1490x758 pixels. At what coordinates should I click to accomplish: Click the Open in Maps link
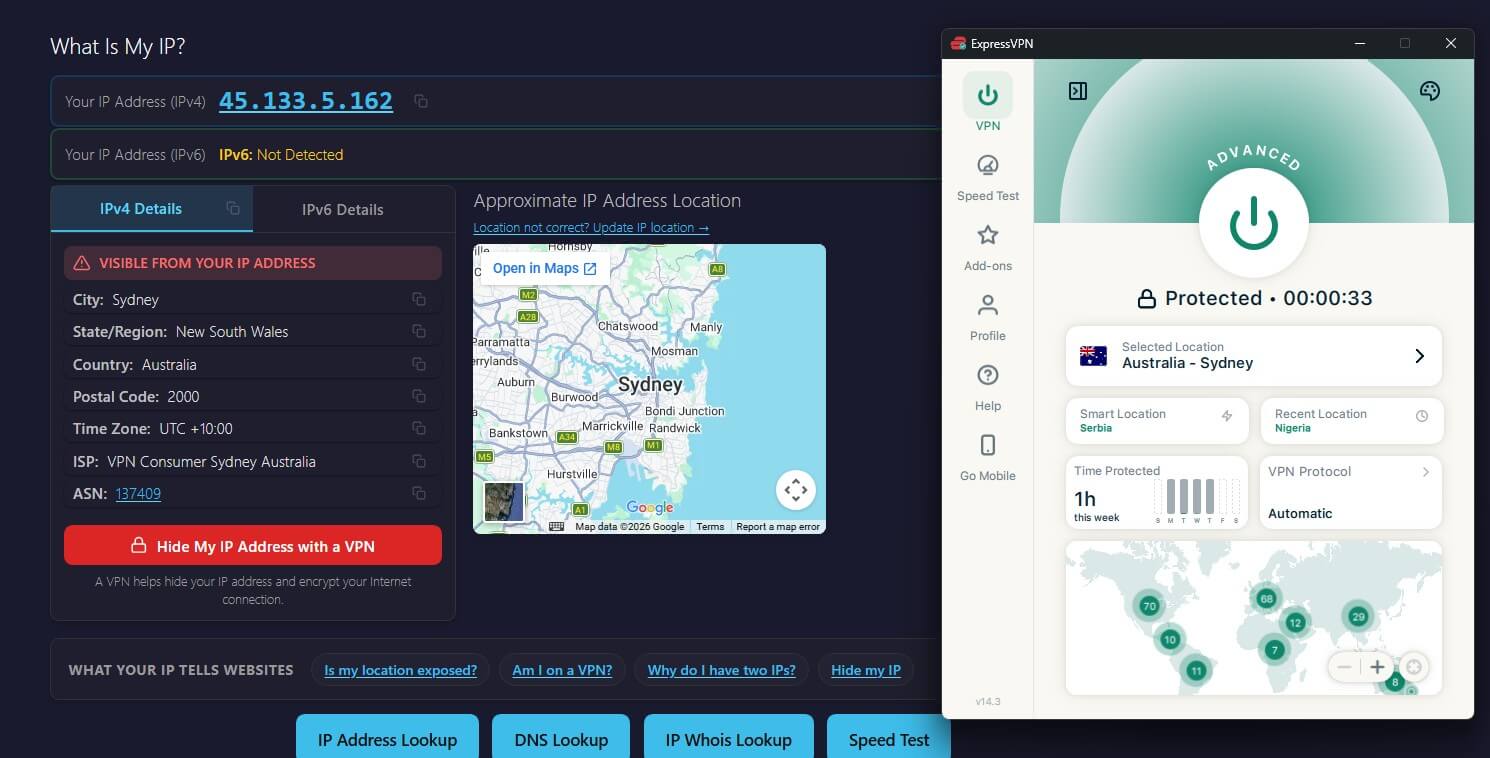[x=544, y=268]
